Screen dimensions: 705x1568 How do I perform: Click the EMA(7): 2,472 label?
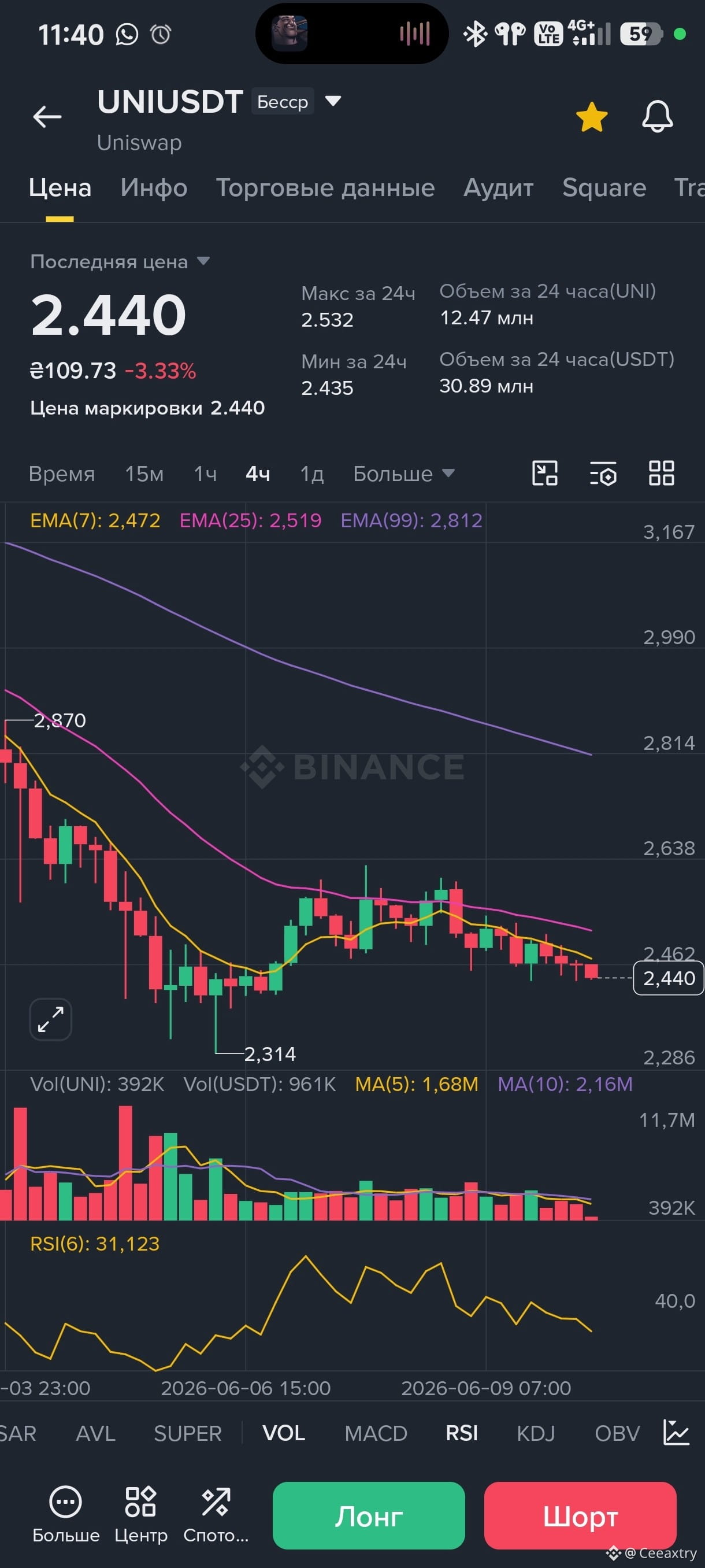click(x=95, y=520)
